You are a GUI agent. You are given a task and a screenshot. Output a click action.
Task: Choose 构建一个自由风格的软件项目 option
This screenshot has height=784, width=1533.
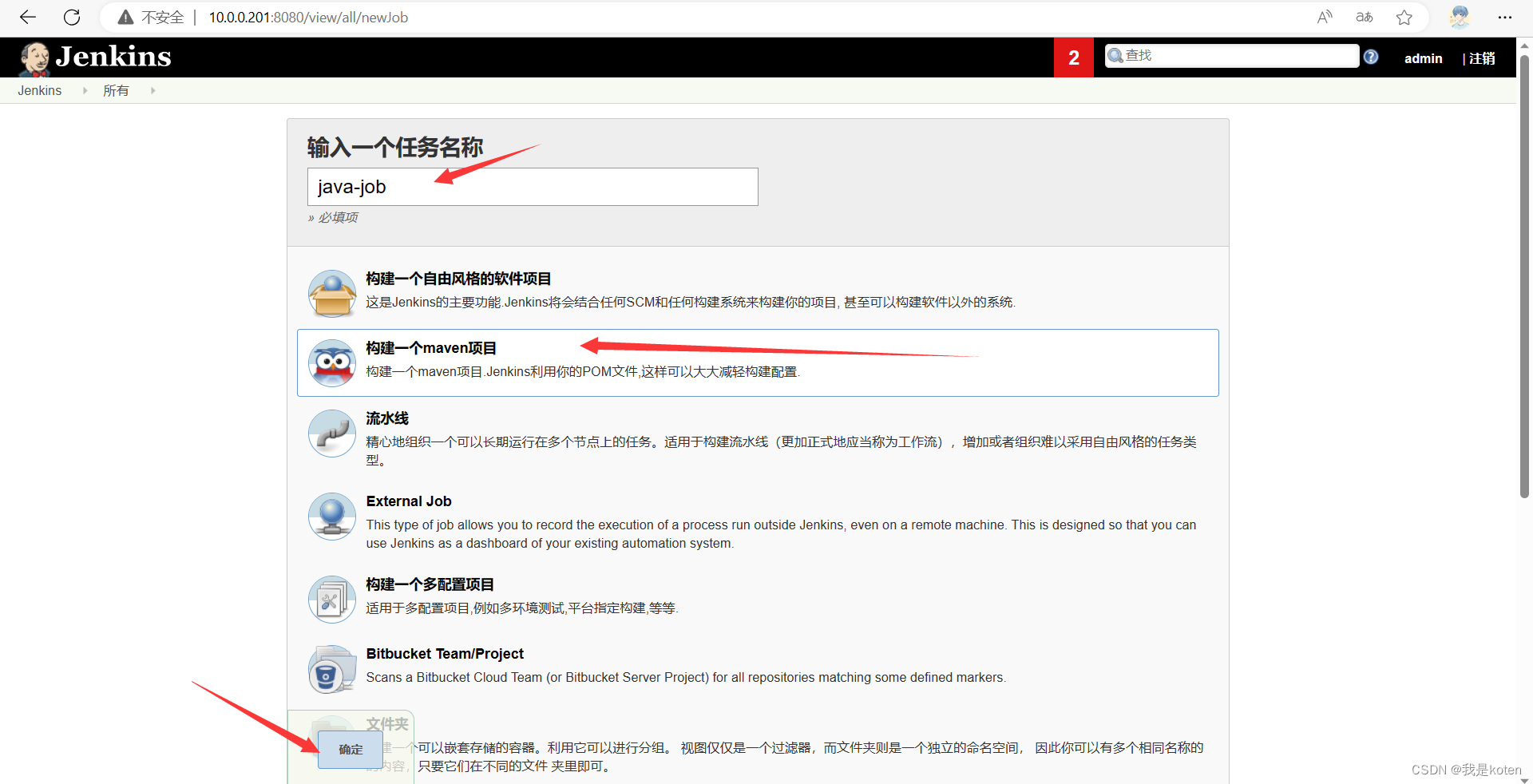458,279
